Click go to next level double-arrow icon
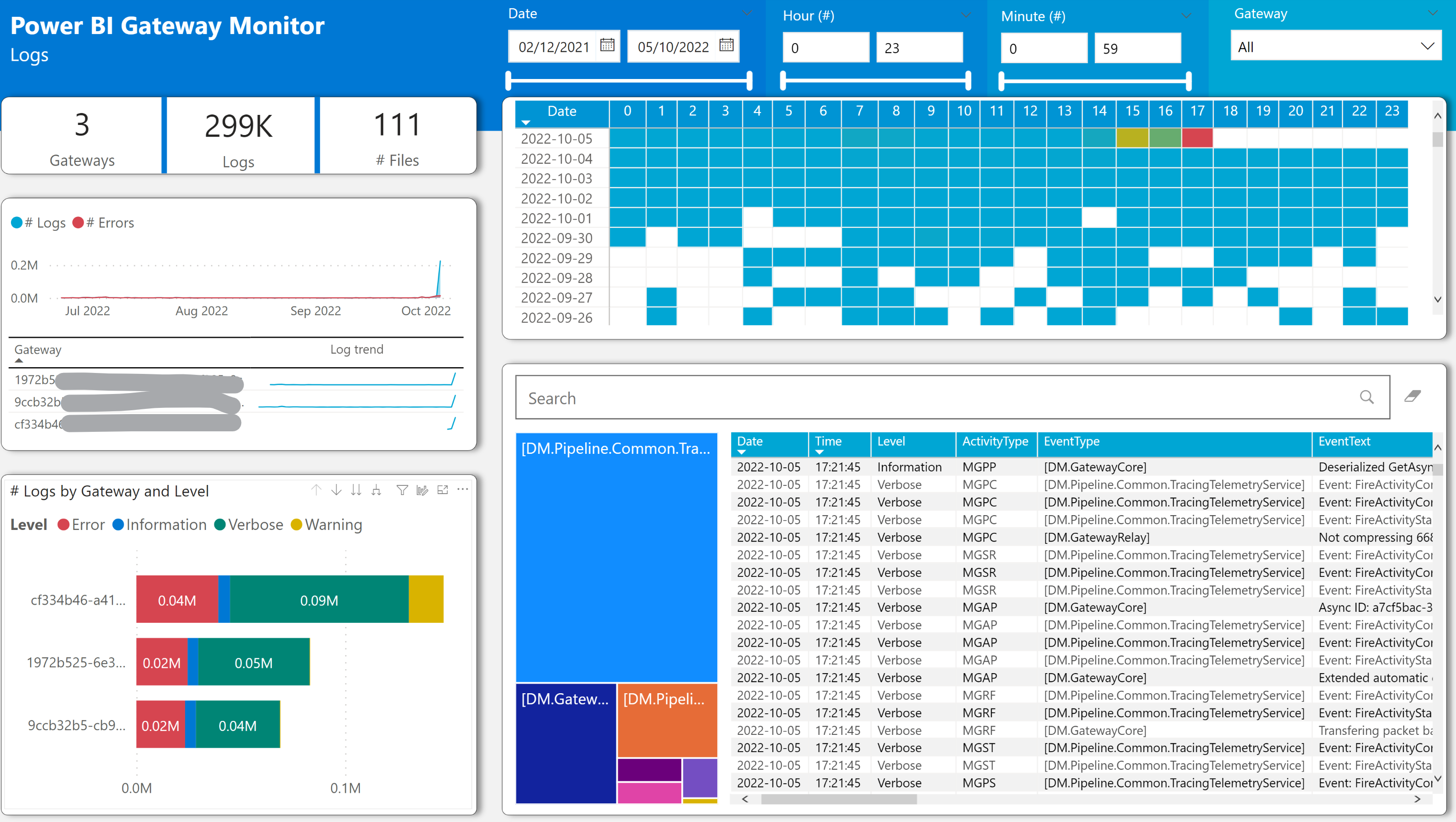The height and width of the screenshot is (822, 1456). pyautogui.click(x=356, y=490)
